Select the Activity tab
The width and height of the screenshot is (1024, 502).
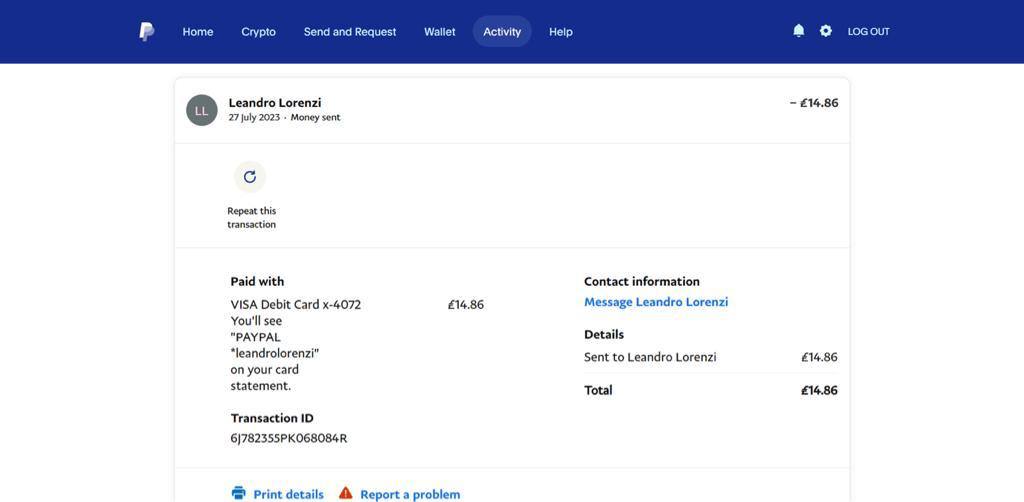502,32
